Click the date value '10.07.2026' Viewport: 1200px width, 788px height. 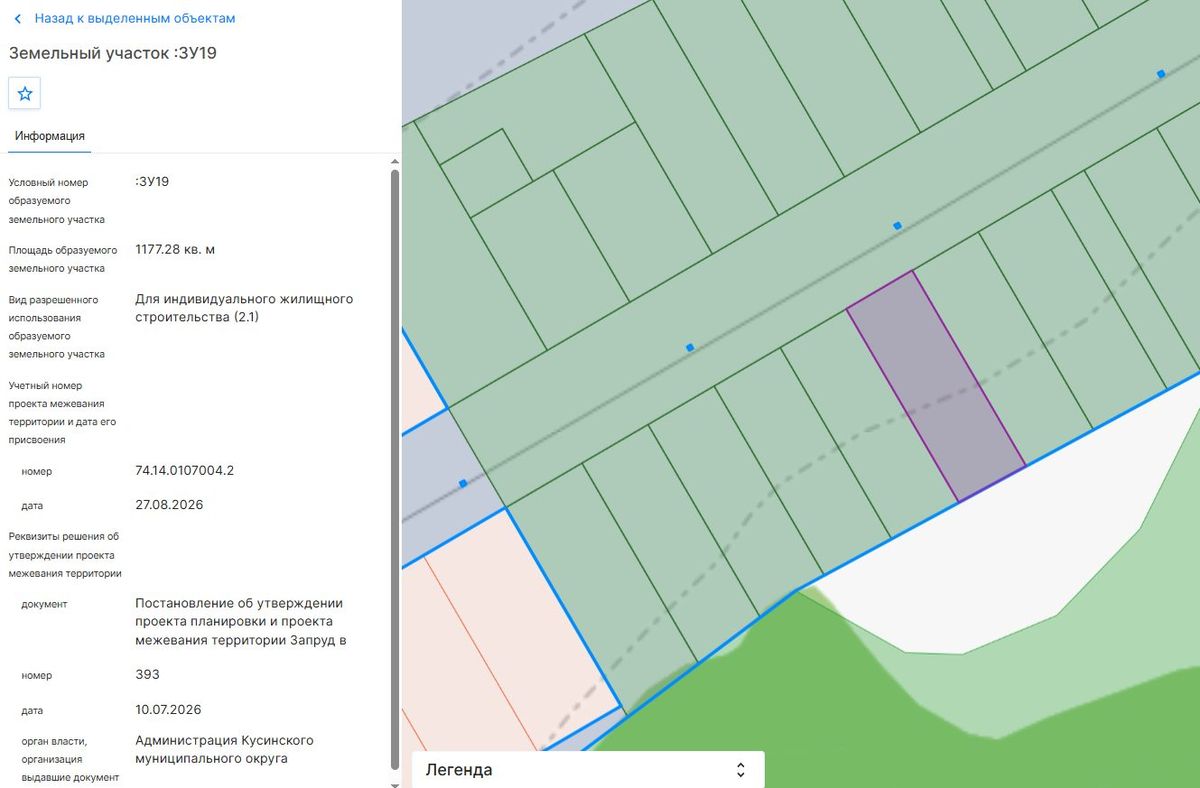[x=168, y=710]
